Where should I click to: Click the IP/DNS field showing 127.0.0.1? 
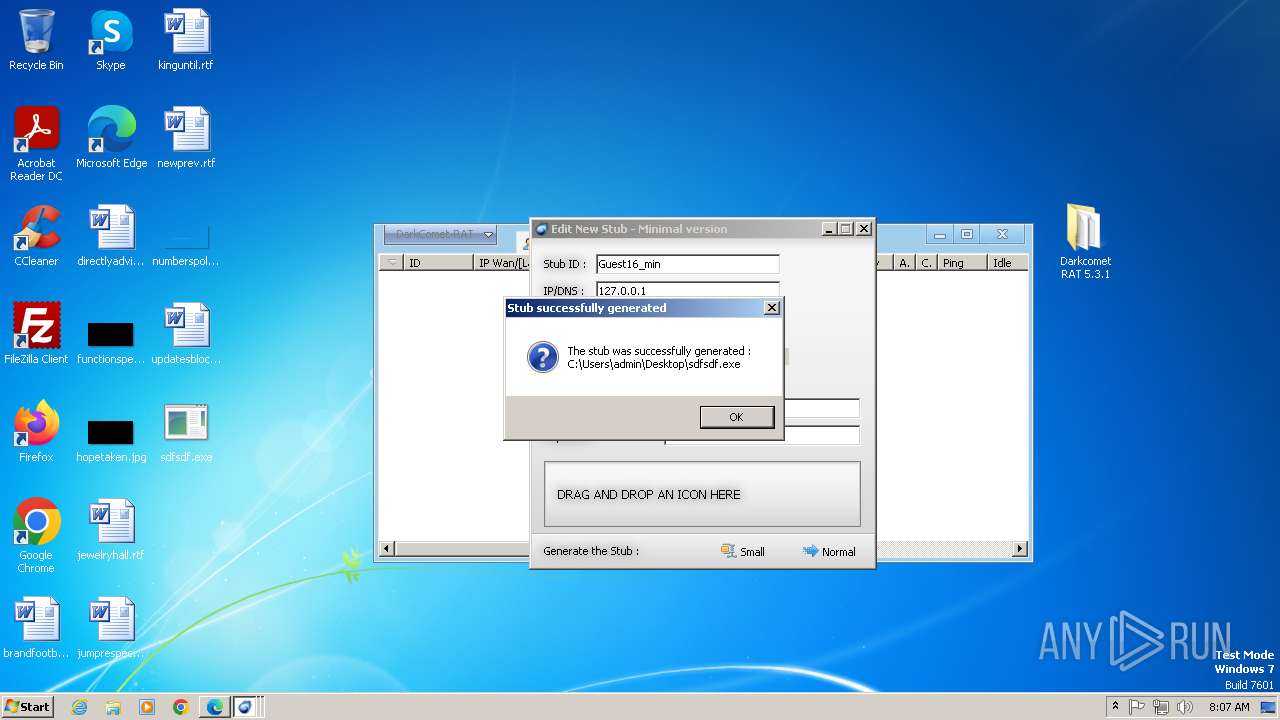tap(687, 290)
